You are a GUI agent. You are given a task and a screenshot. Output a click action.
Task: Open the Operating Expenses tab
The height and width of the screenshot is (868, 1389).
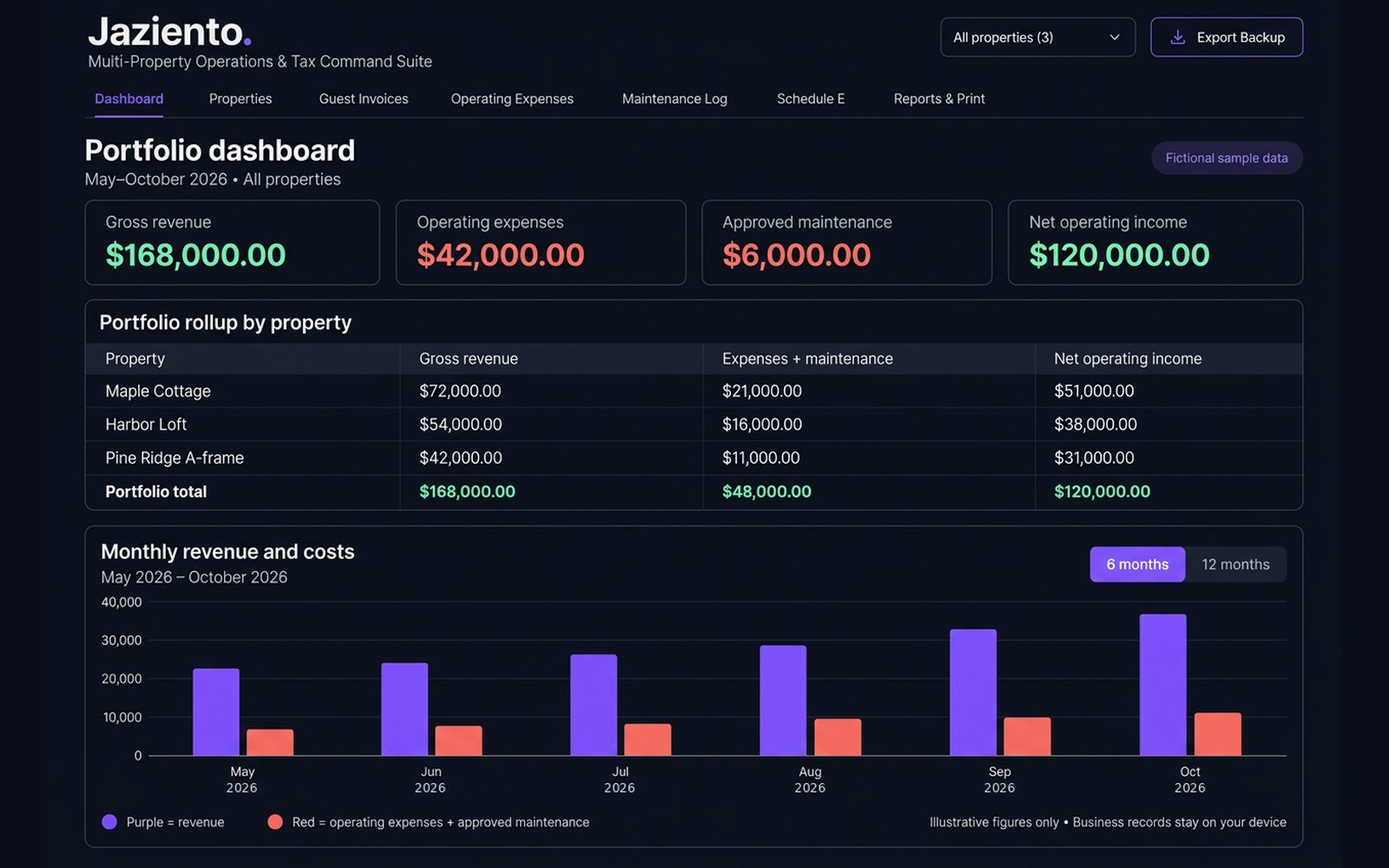tap(512, 99)
